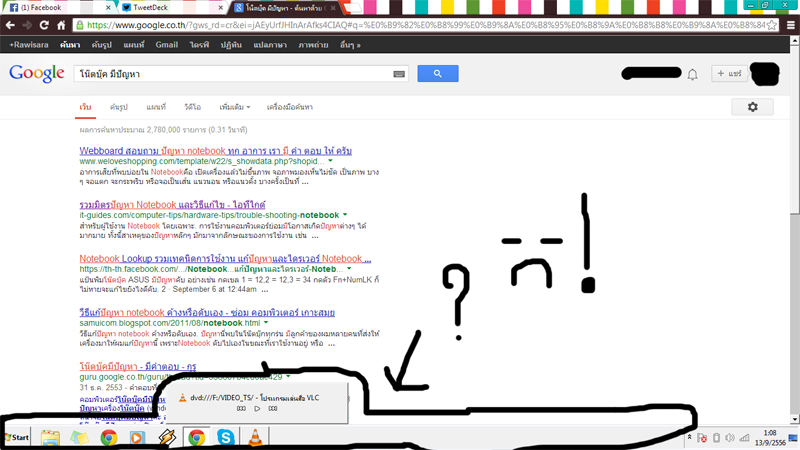Open Winamp from the taskbar
Image resolution: width=800 pixels, height=450 pixels.
pyautogui.click(x=167, y=438)
